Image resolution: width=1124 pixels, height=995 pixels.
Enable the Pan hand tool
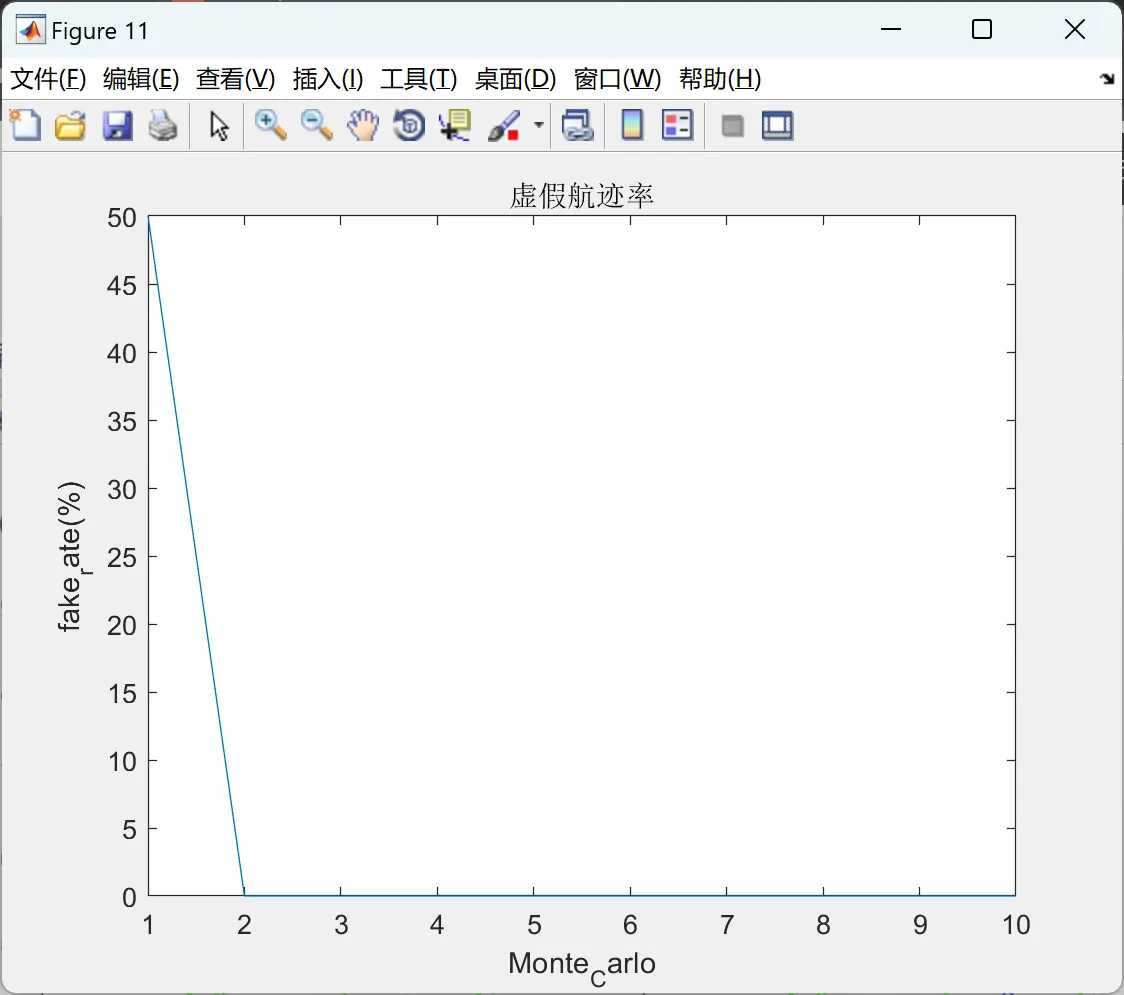pos(363,125)
